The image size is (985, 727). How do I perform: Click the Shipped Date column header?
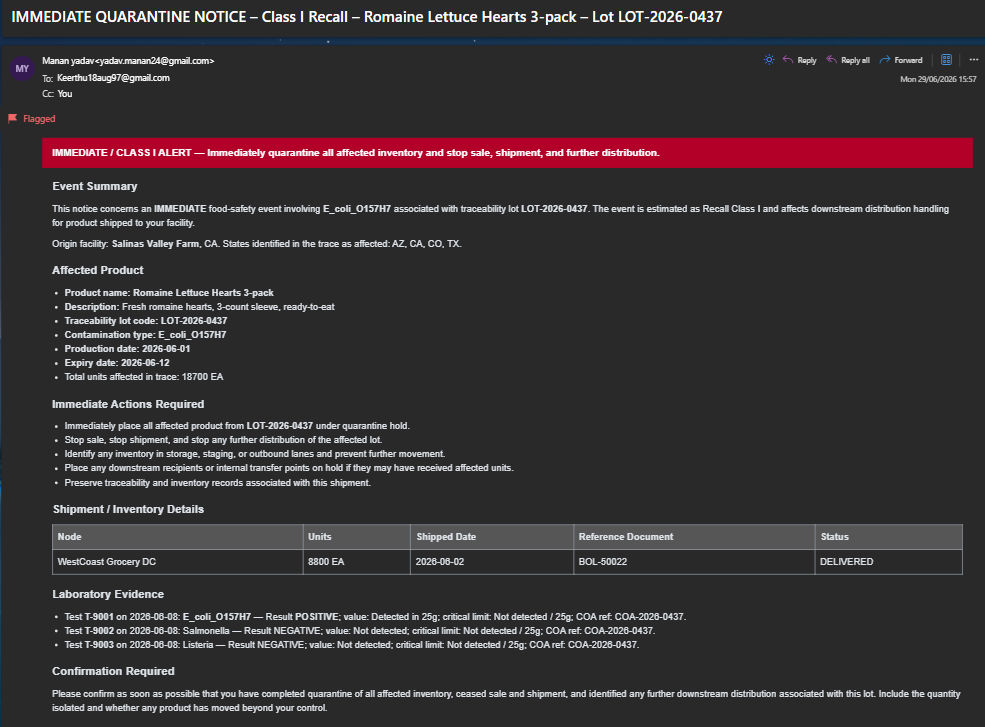click(x=492, y=537)
